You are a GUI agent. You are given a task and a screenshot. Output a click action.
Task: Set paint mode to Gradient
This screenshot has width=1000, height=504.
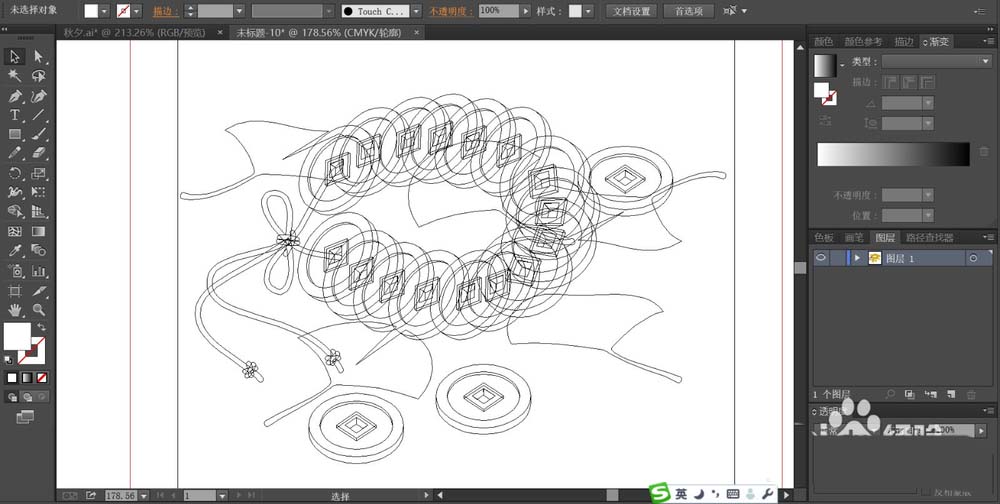point(27,378)
